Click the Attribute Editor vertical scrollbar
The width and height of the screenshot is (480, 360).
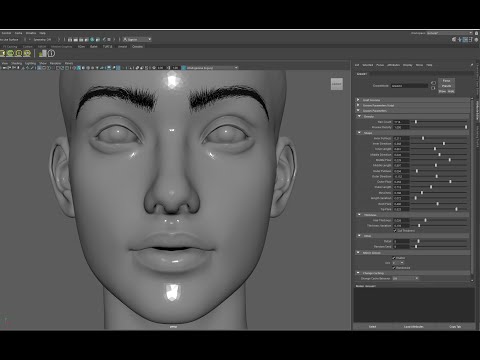pyautogui.click(x=472, y=187)
